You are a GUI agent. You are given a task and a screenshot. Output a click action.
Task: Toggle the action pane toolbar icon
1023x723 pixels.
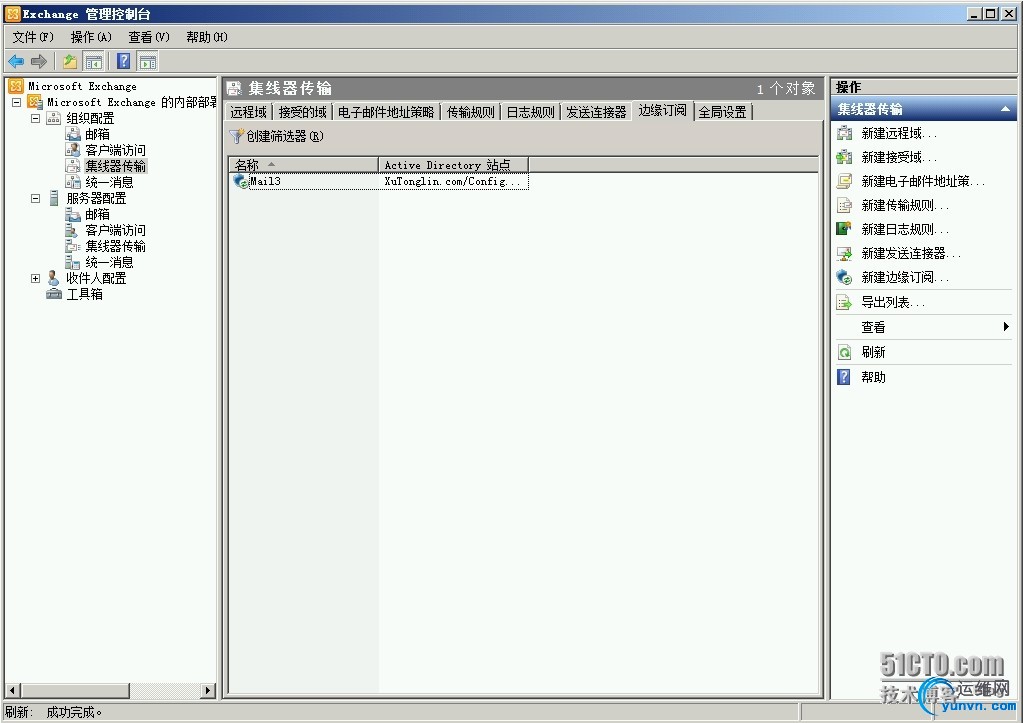148,61
